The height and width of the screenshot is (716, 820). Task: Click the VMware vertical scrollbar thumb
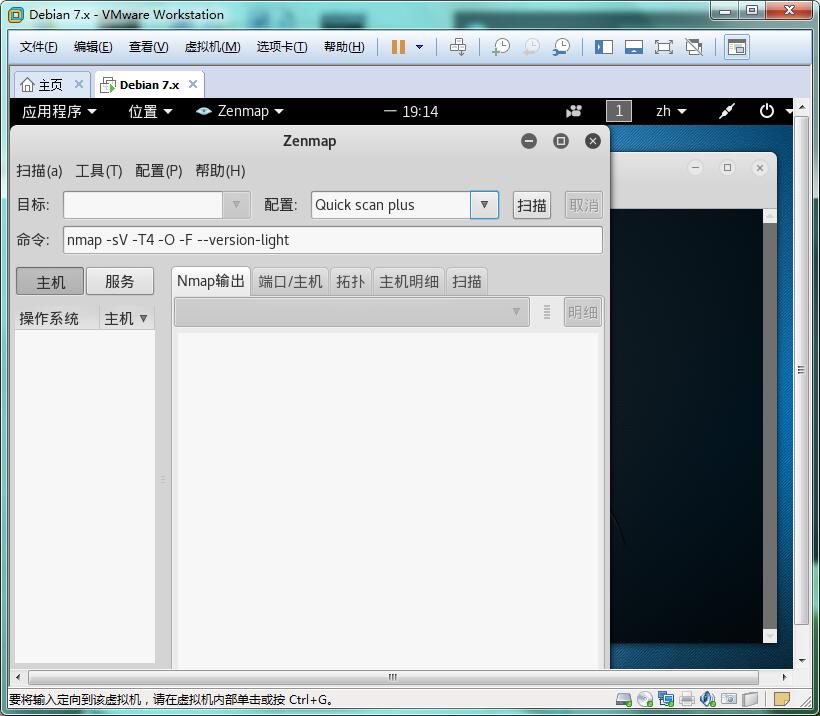pyautogui.click(x=801, y=370)
